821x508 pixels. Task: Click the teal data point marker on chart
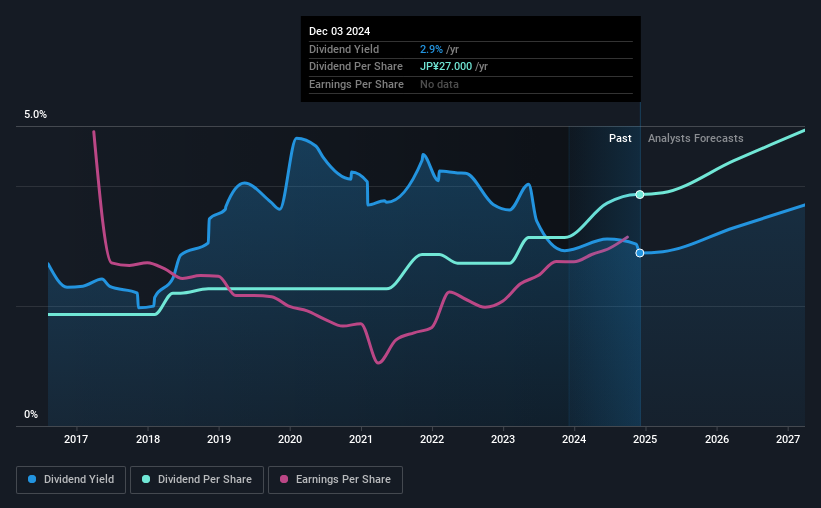pos(640,194)
